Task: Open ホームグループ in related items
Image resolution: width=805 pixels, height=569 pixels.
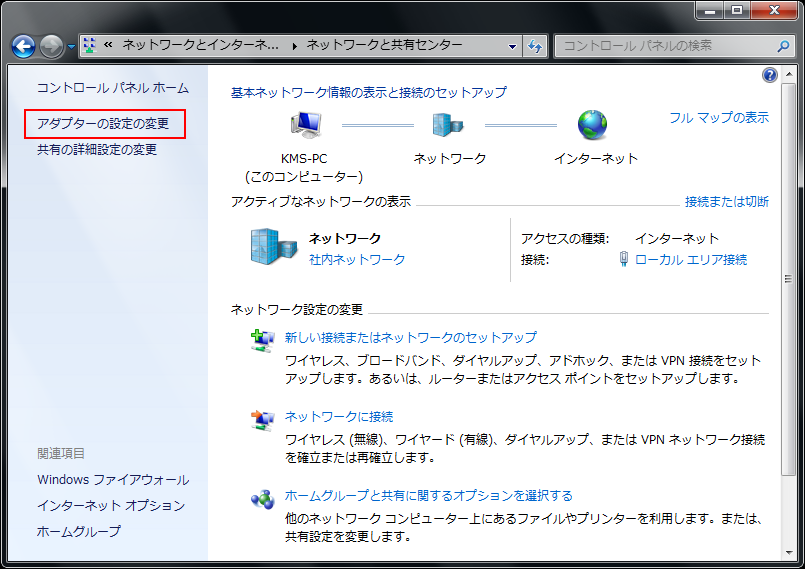Action: (x=79, y=531)
